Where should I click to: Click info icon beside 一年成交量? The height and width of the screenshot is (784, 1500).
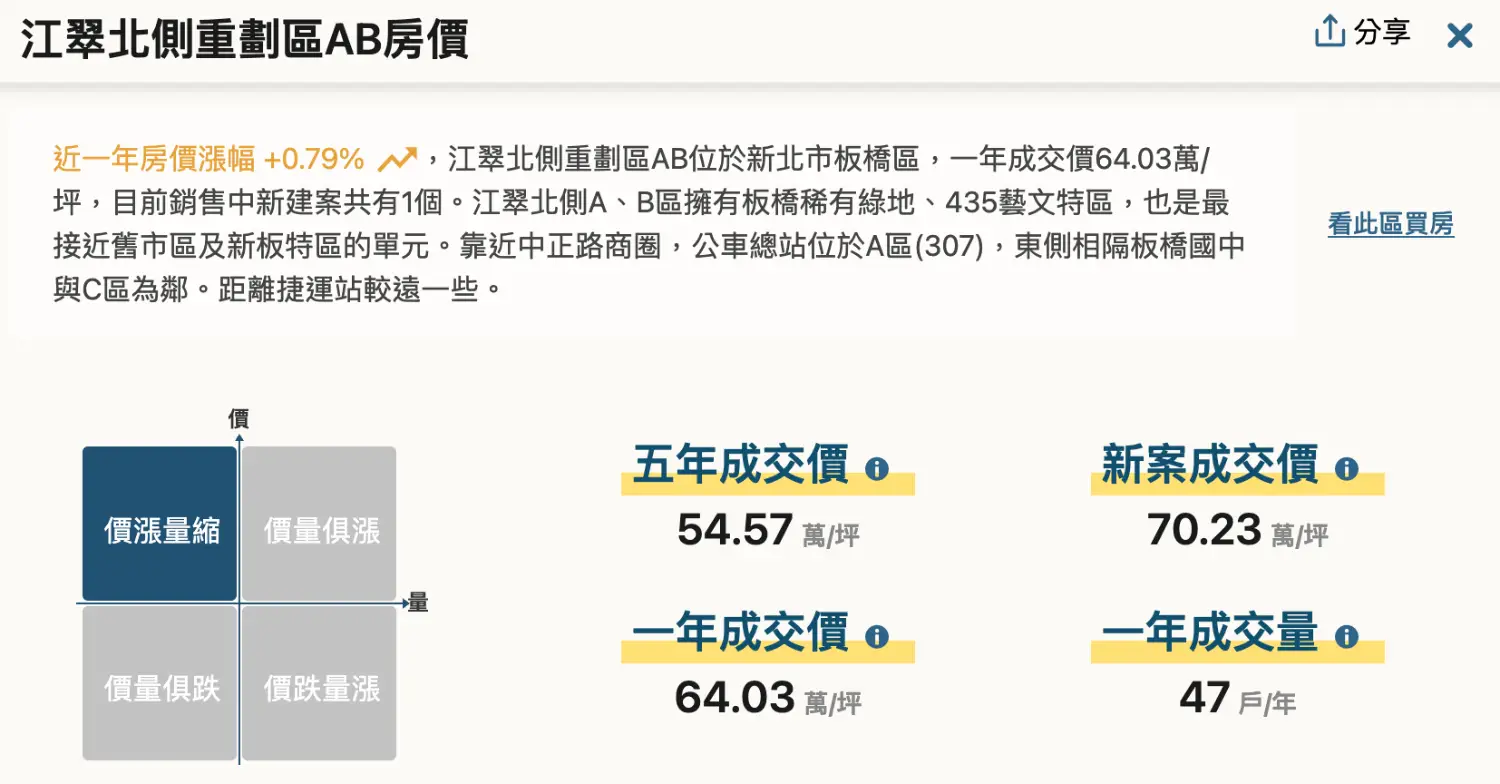[1347, 636]
